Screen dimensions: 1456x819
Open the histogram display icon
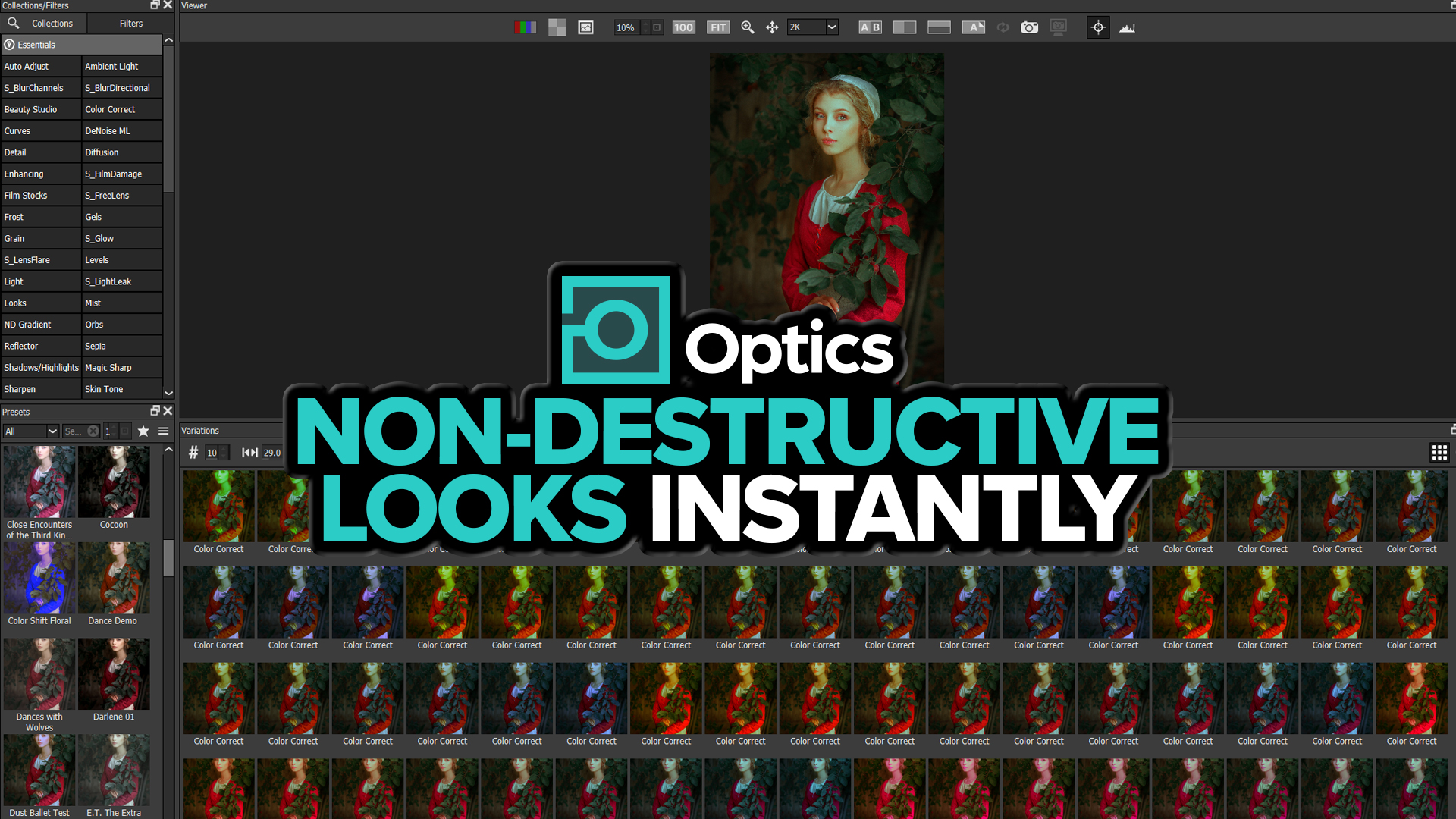1128,27
